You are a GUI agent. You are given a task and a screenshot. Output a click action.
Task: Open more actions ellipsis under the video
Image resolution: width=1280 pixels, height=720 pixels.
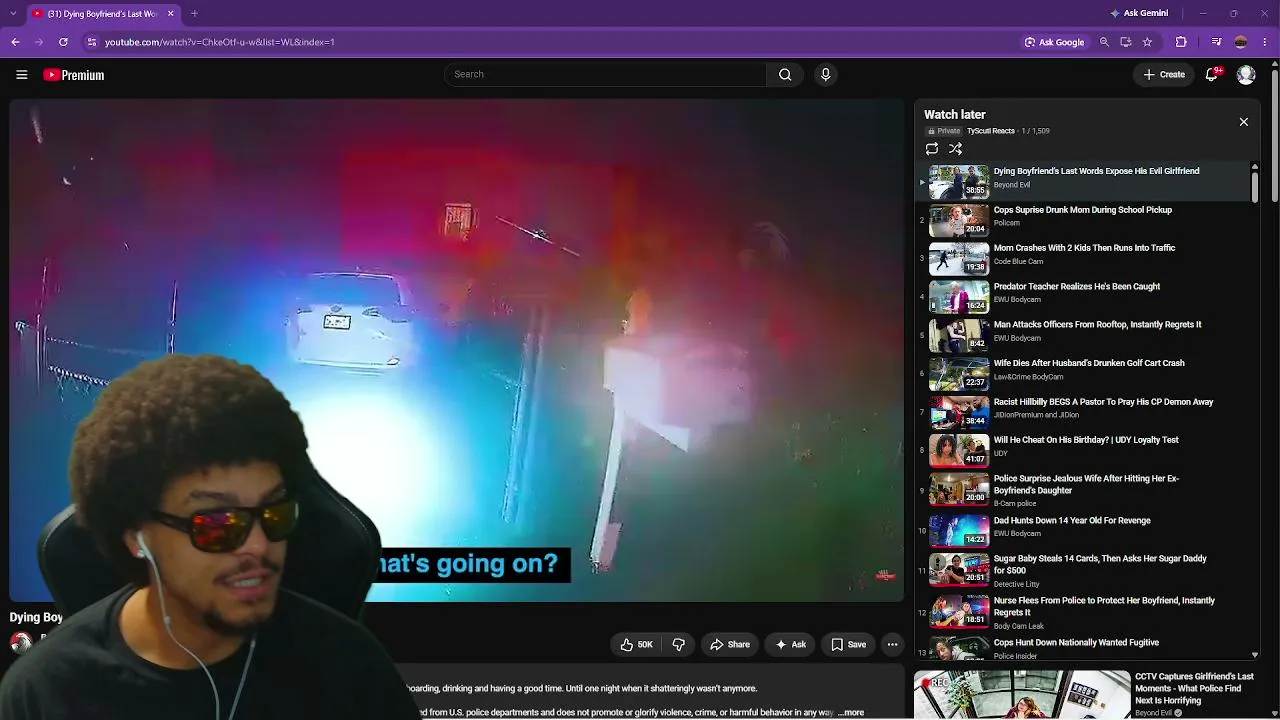893,645
